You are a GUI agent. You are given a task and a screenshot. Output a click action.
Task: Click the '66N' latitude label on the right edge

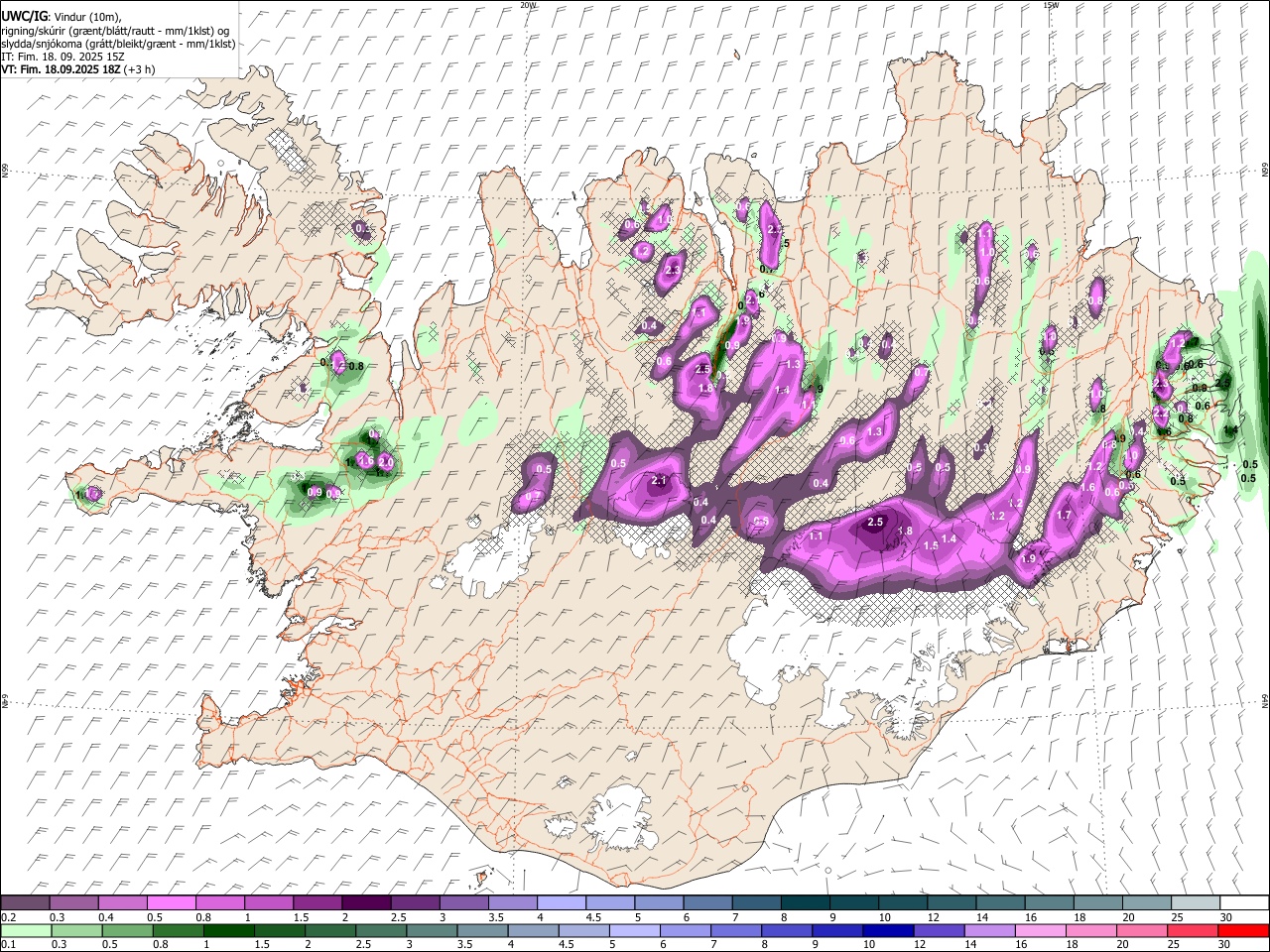click(x=1265, y=172)
